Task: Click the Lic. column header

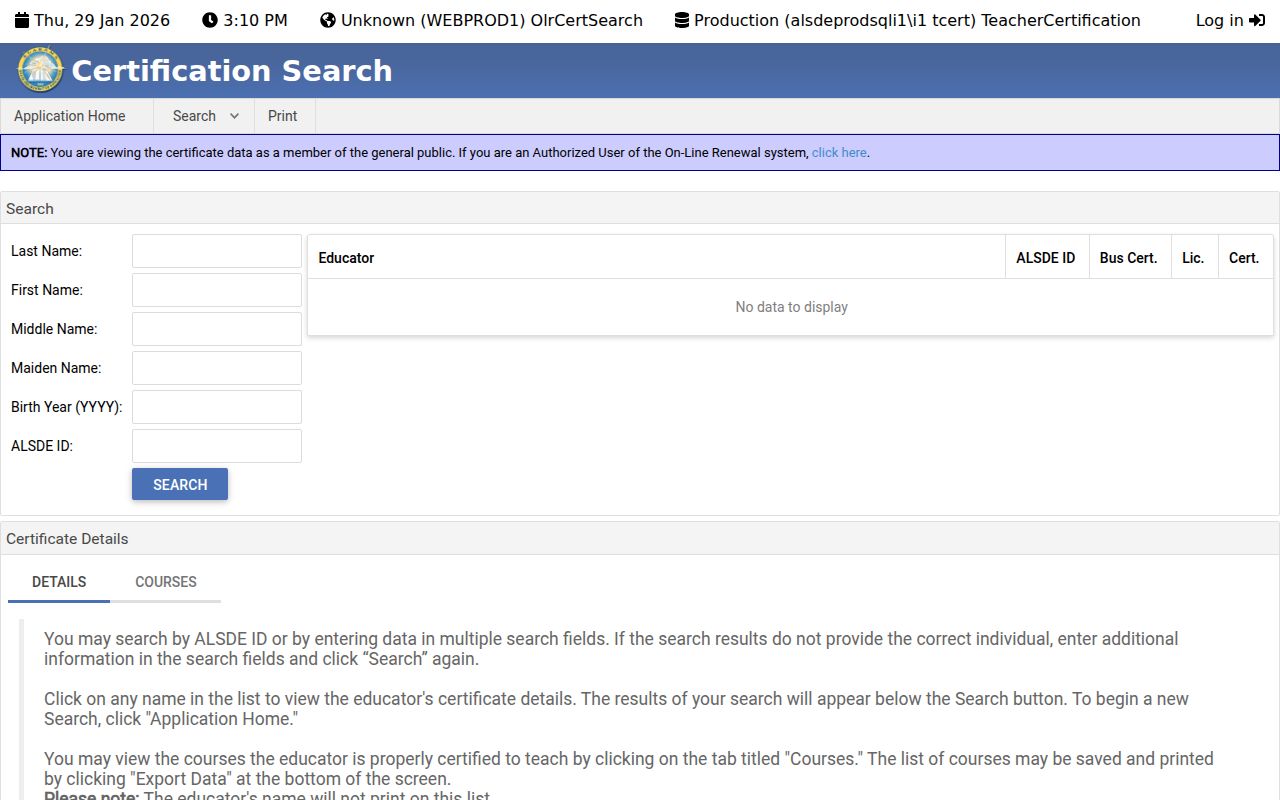Action: [1193, 258]
